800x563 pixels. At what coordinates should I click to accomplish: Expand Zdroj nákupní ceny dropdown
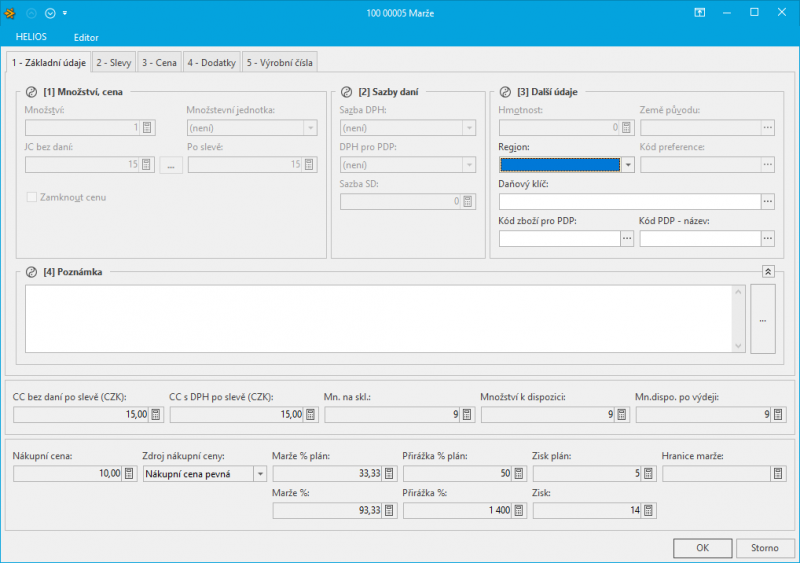[x=260, y=473]
